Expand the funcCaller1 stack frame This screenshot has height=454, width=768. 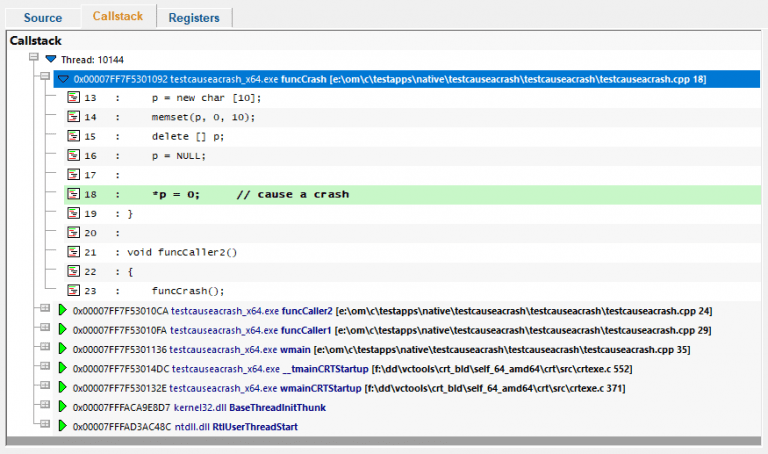[44, 329]
